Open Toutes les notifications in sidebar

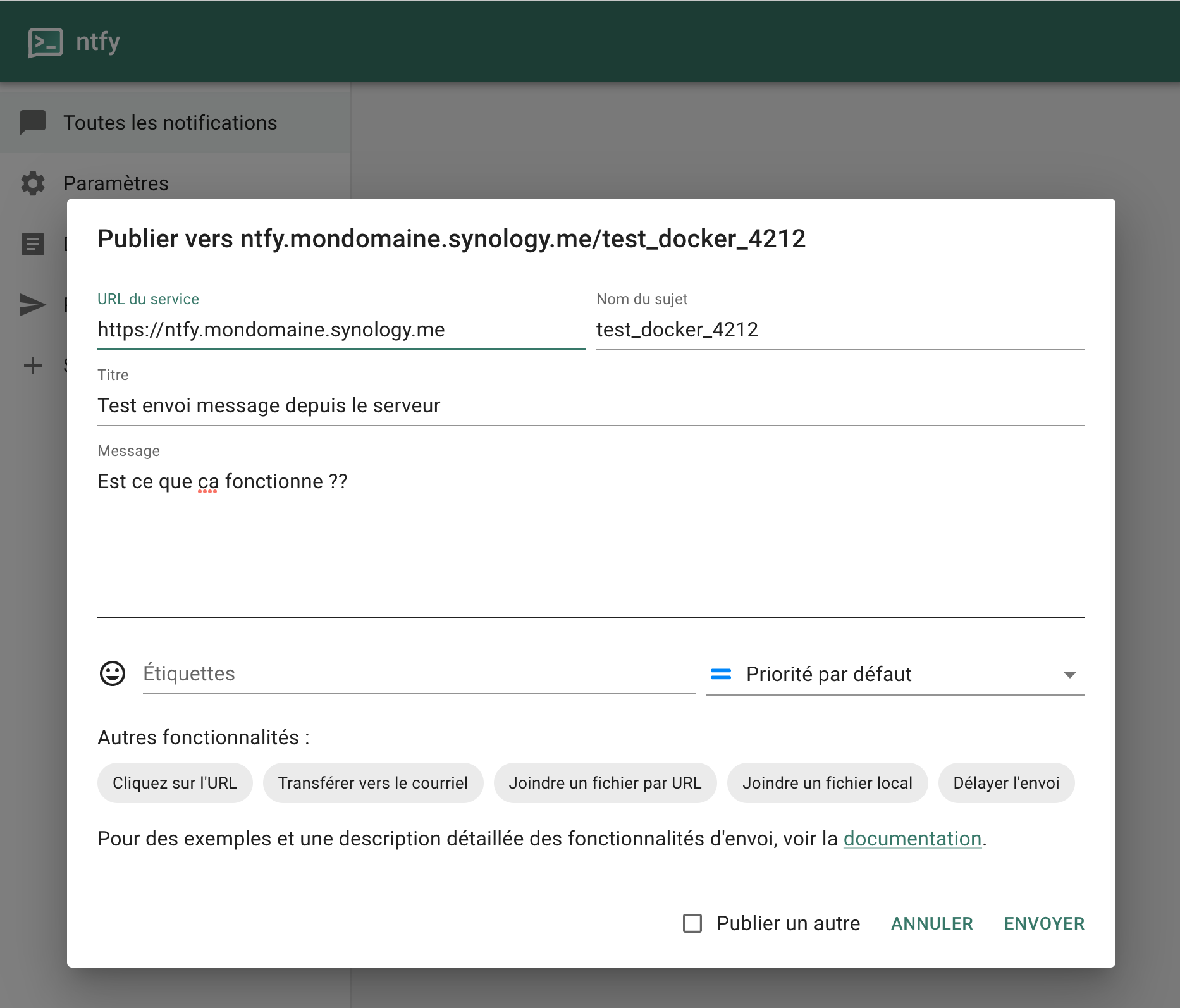(175, 123)
